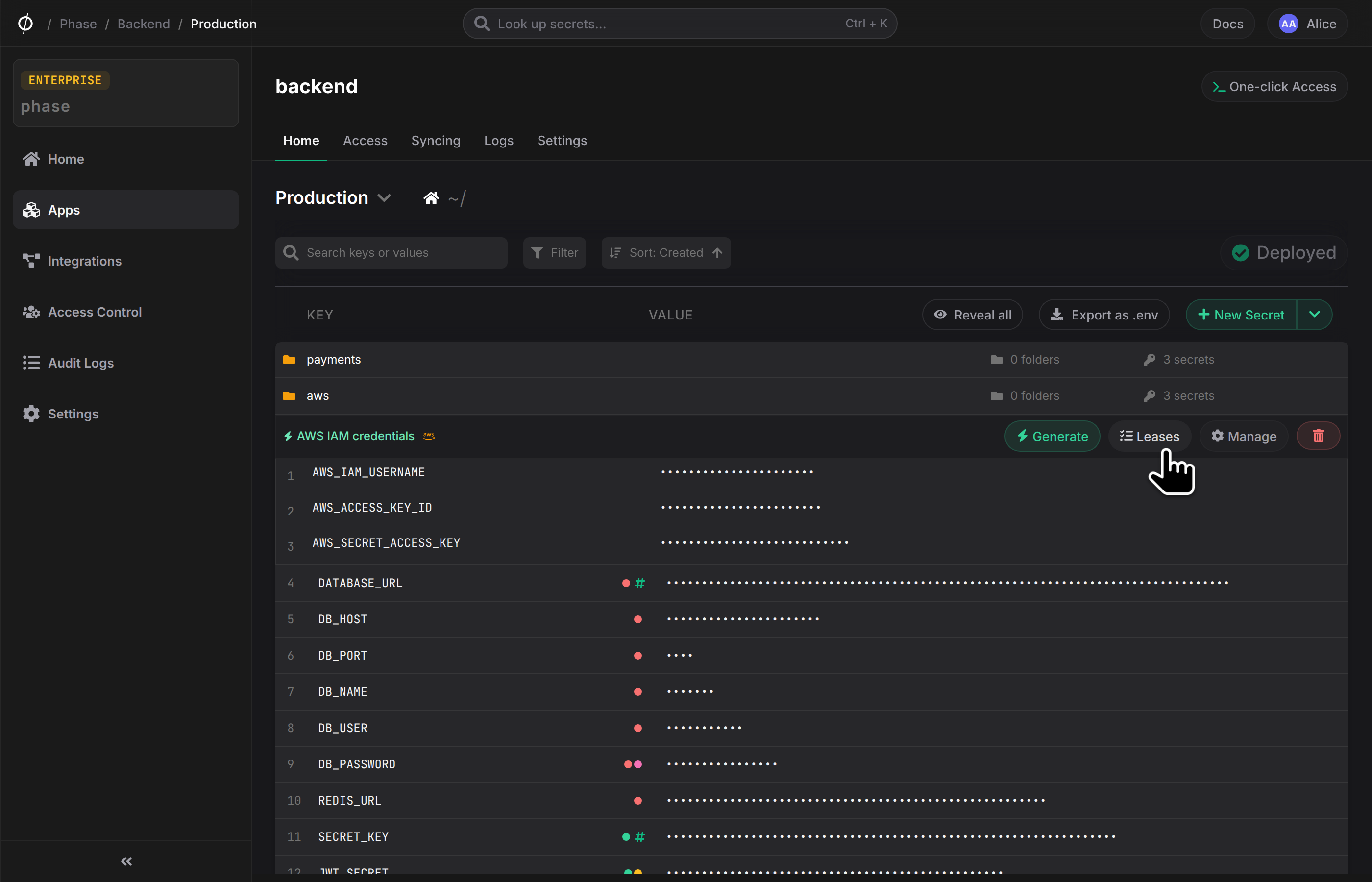Screen dimensions: 1372x882
Task: Open Integrations in the sidebar
Action: coord(125,261)
